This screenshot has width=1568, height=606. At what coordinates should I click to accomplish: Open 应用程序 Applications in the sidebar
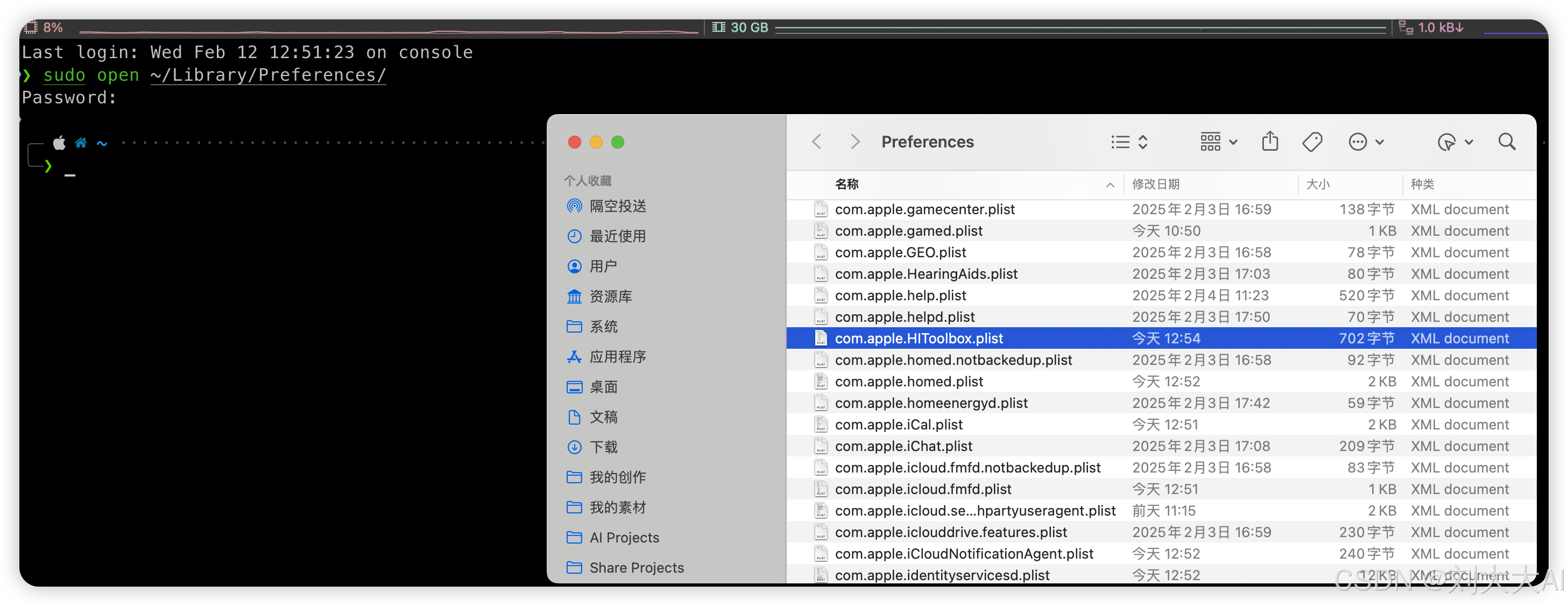click(x=617, y=357)
